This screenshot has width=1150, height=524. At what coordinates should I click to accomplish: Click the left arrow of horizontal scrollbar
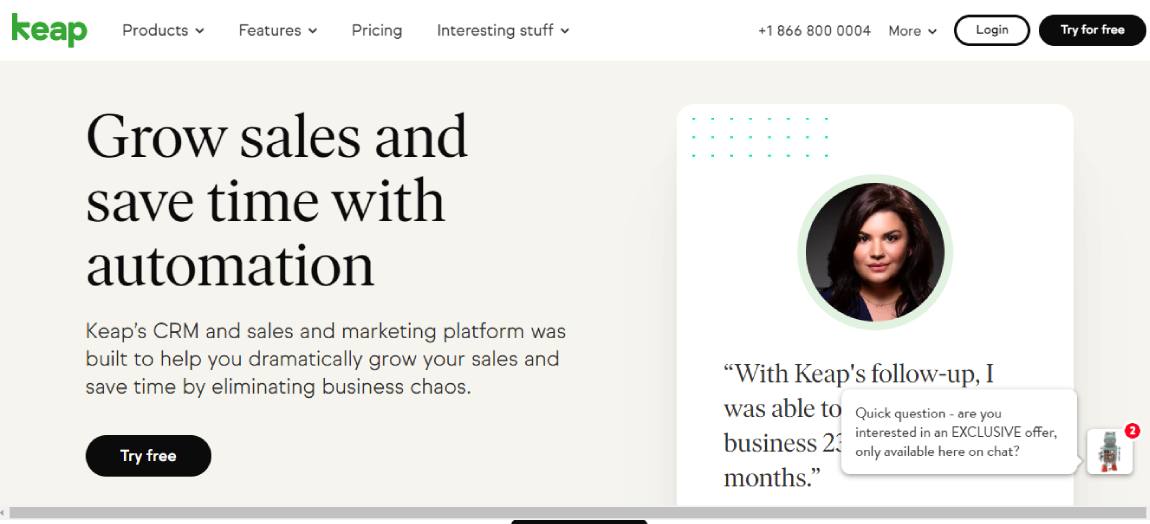[x=4, y=513]
